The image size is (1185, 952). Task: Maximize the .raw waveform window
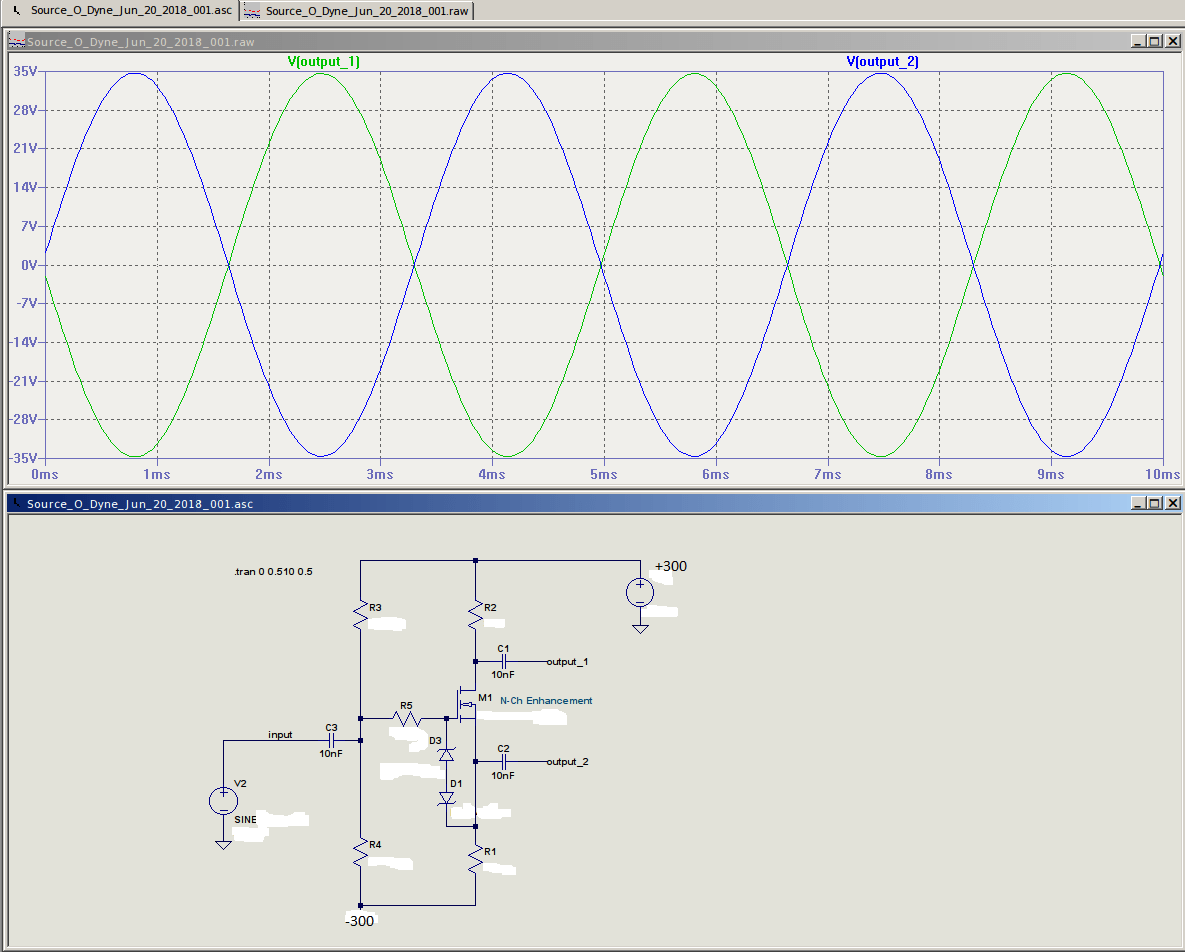(1155, 42)
